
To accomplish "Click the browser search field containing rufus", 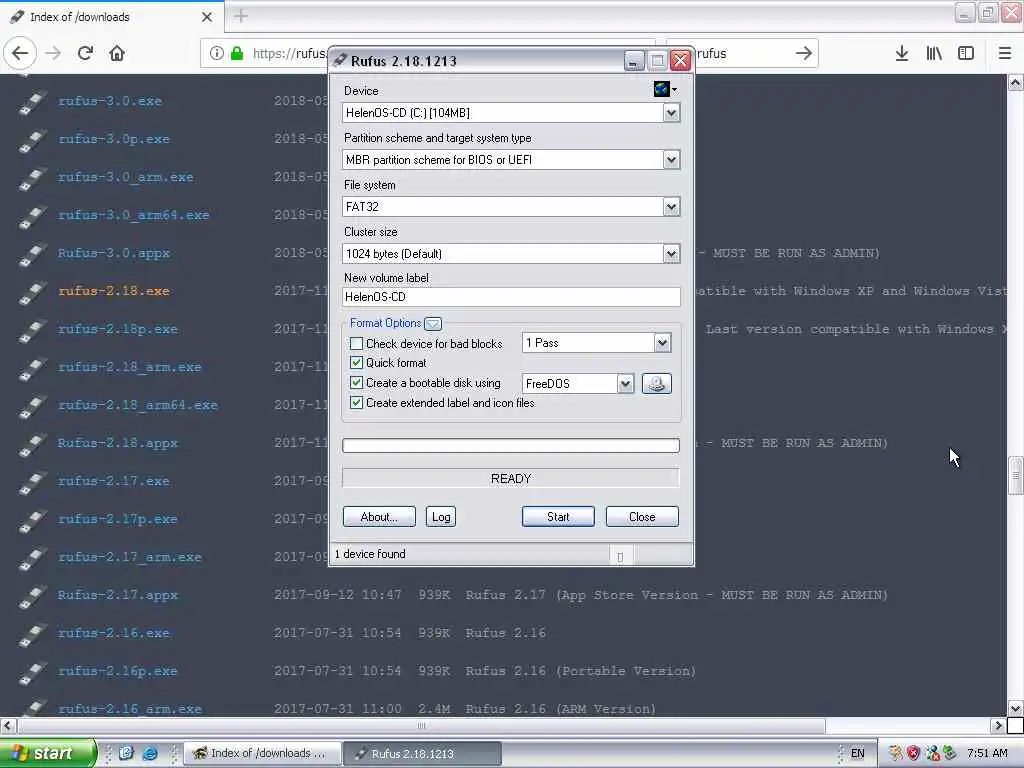I will [741, 53].
